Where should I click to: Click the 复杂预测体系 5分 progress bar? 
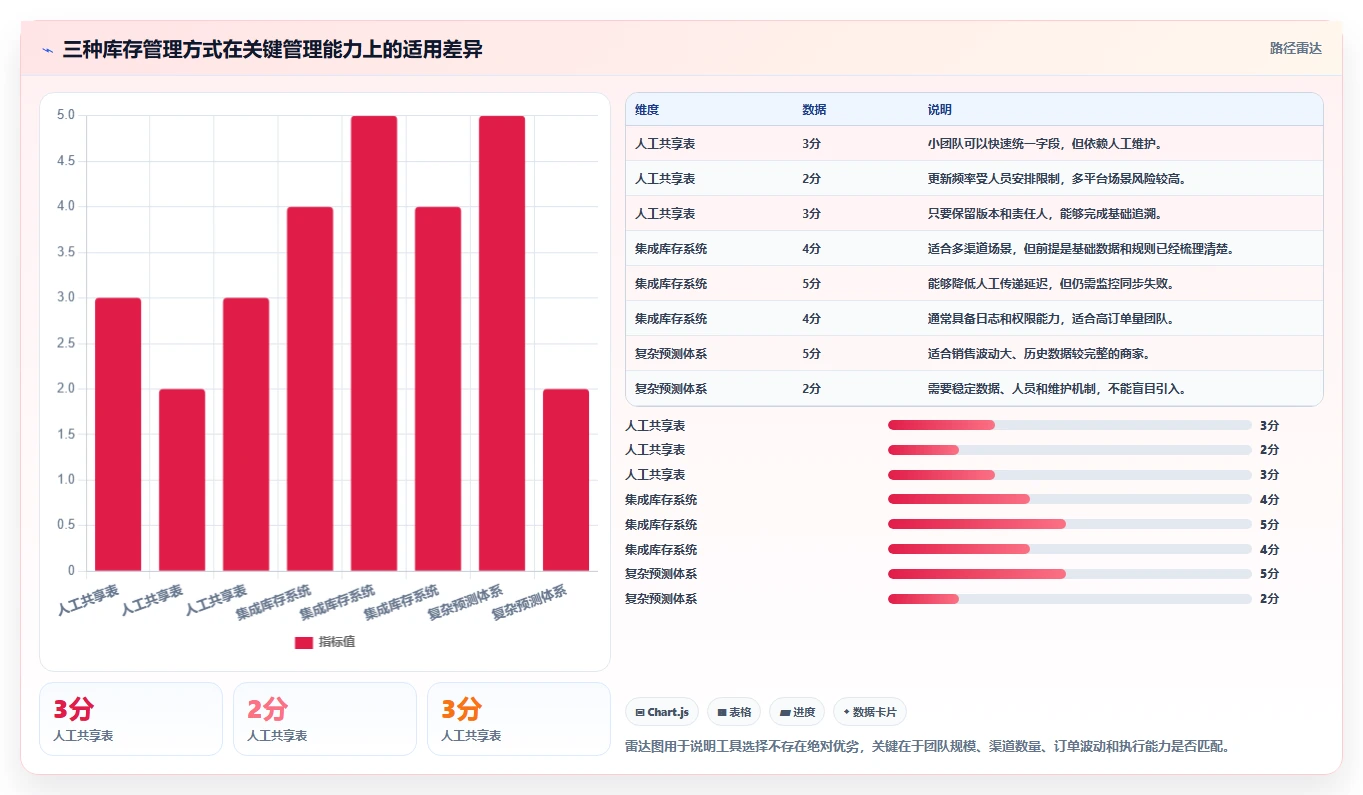[x=1070, y=574]
